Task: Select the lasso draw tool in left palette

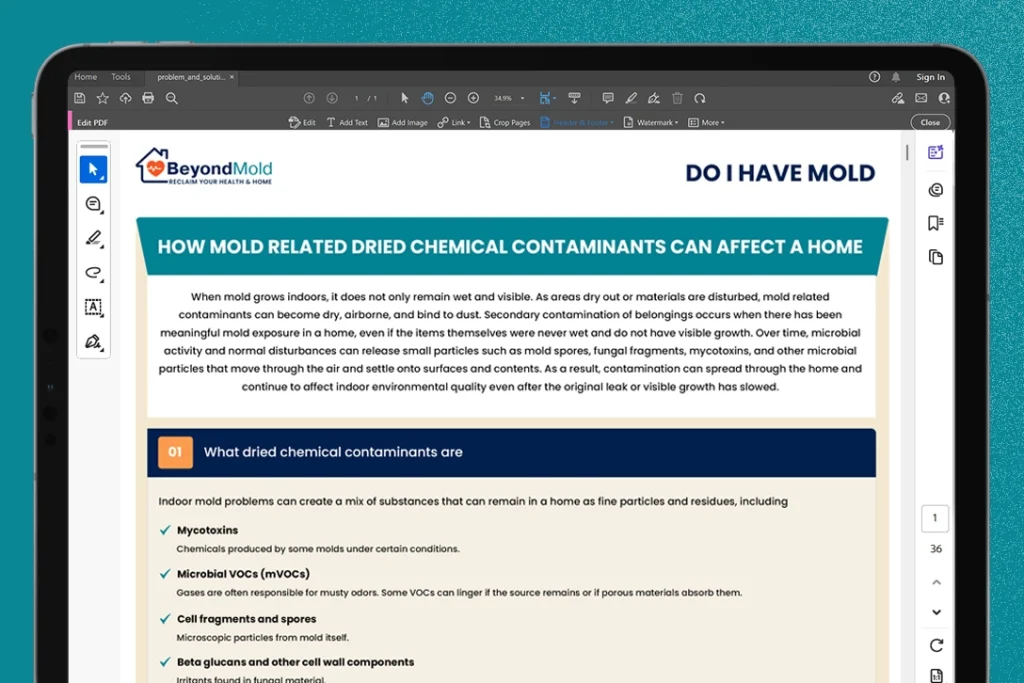Action: coord(93,273)
